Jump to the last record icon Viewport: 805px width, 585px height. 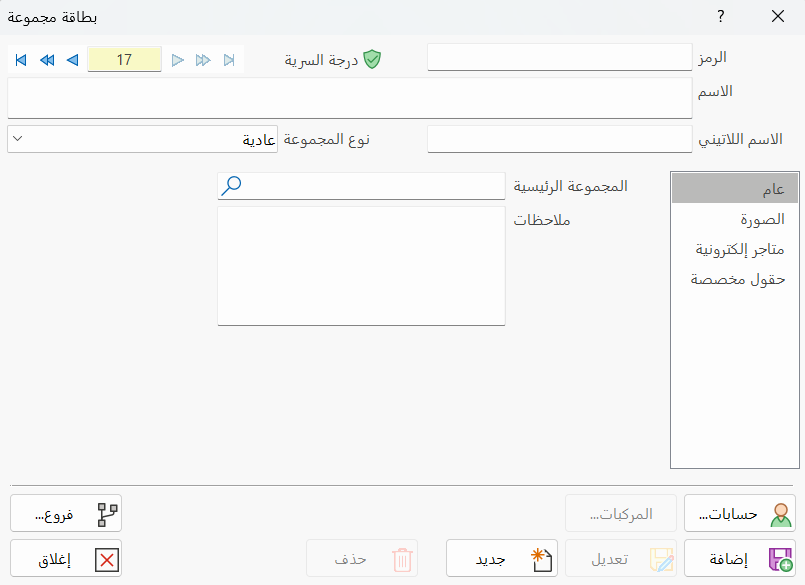228,60
